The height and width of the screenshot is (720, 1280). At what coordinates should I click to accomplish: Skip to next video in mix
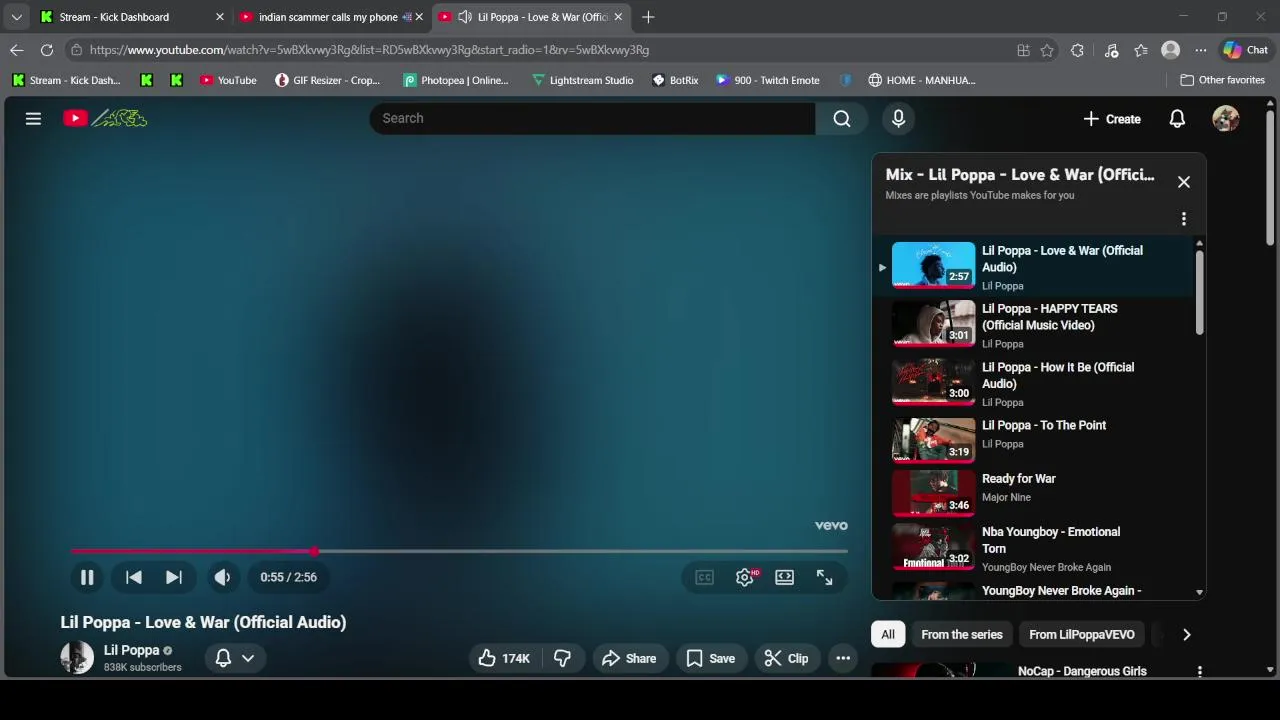click(x=173, y=577)
